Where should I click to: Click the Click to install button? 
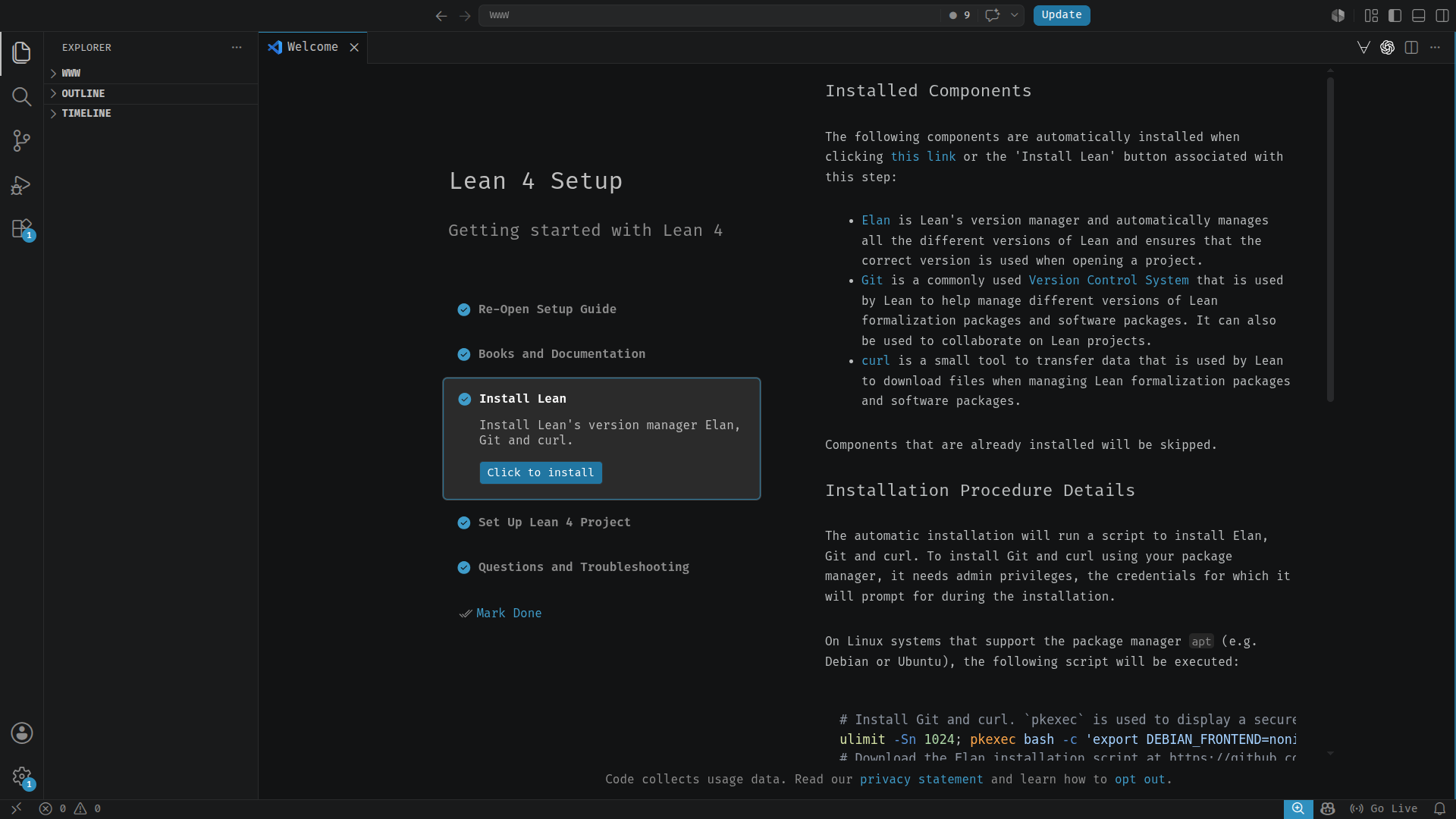pos(541,472)
